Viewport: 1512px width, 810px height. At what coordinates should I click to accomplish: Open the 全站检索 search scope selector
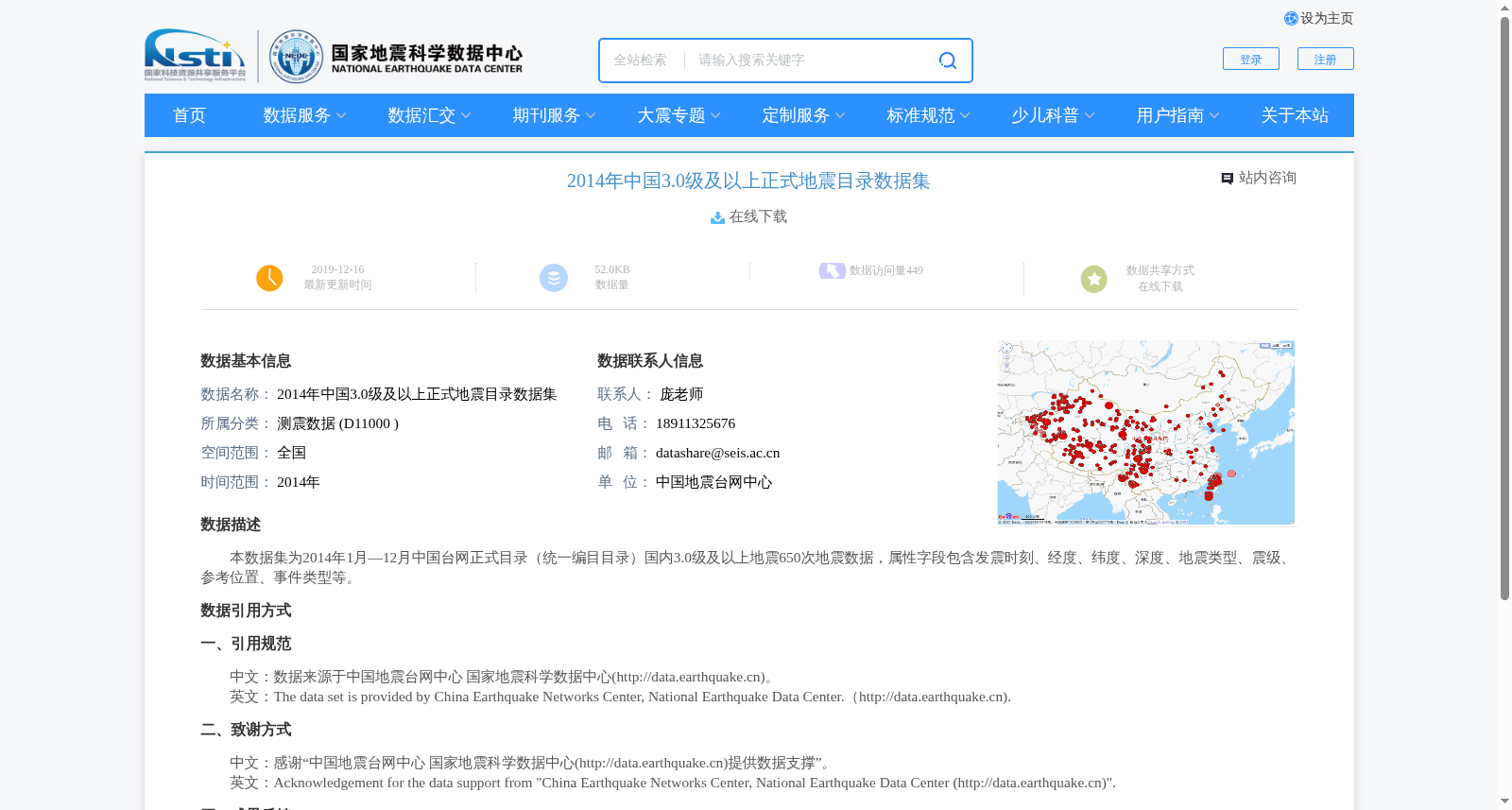(x=641, y=60)
